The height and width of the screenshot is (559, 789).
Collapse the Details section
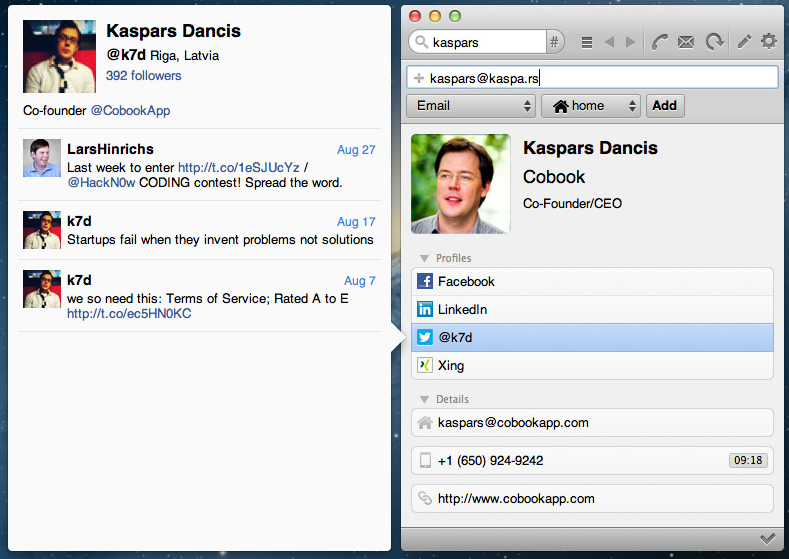[x=425, y=399]
